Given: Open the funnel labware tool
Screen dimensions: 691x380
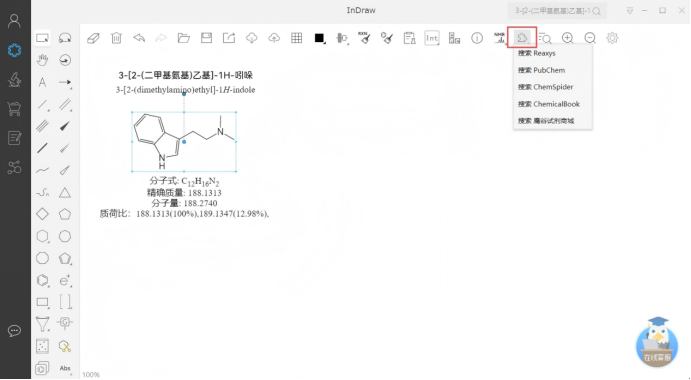Looking at the screenshot, I should click(x=42, y=324).
